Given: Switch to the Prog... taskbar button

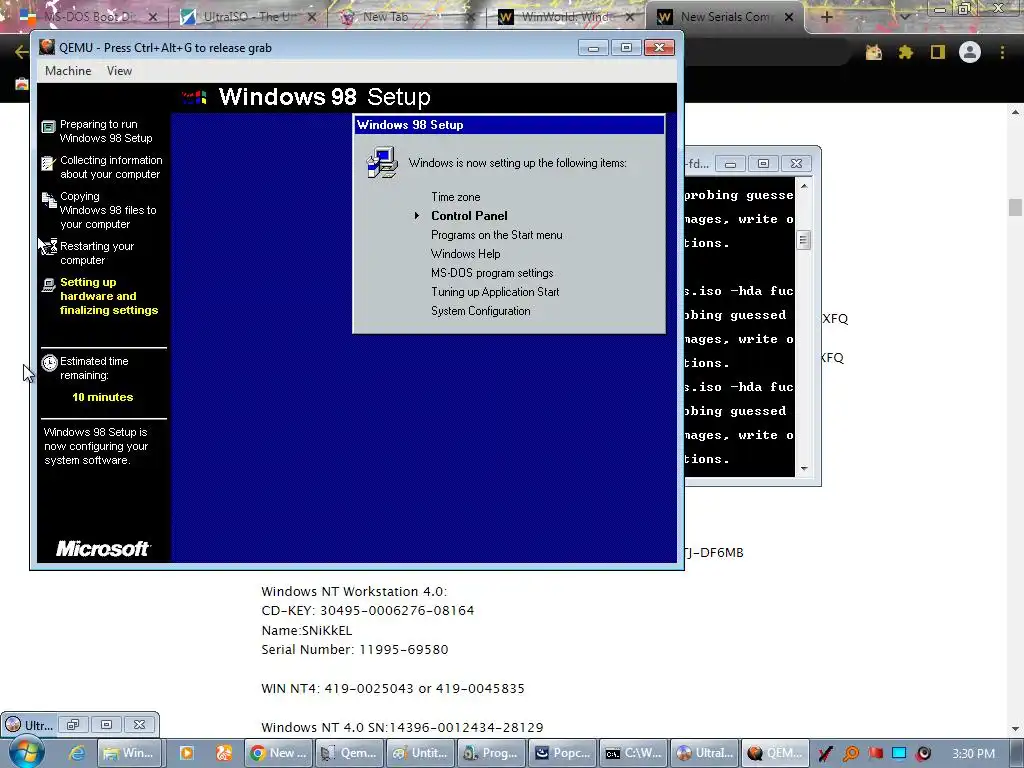Looking at the screenshot, I should (491, 753).
